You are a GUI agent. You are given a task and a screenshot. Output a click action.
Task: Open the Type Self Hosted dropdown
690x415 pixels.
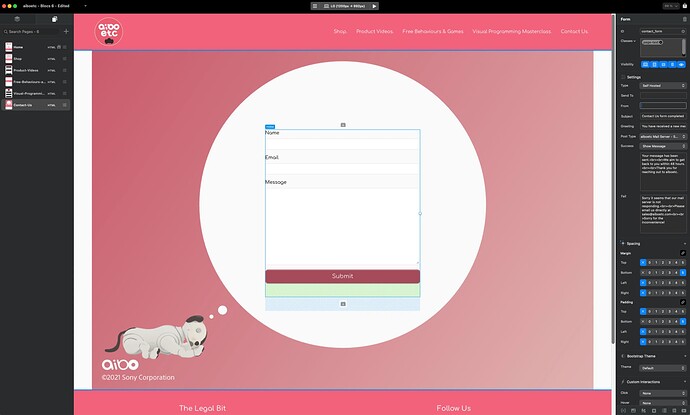[663, 85]
